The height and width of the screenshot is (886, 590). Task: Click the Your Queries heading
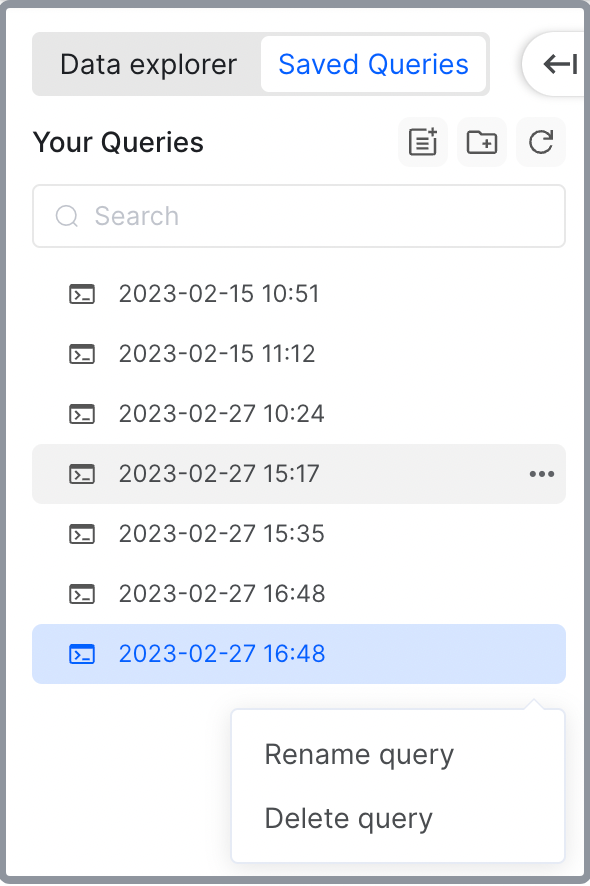tap(117, 142)
